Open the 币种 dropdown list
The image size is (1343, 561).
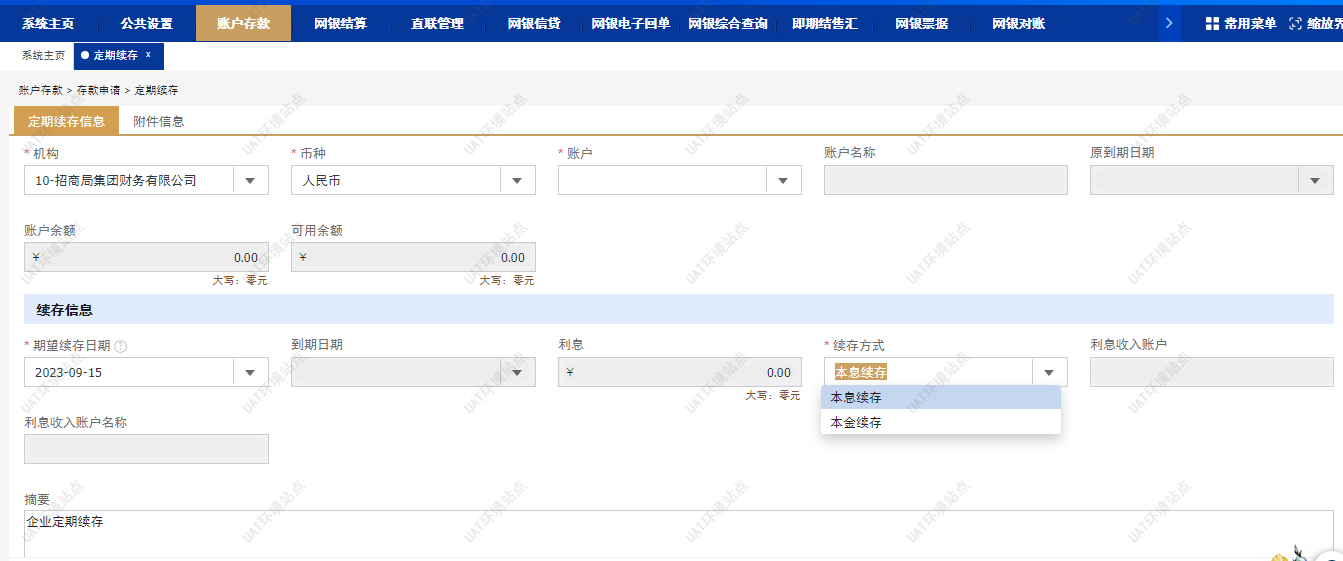[517, 181]
